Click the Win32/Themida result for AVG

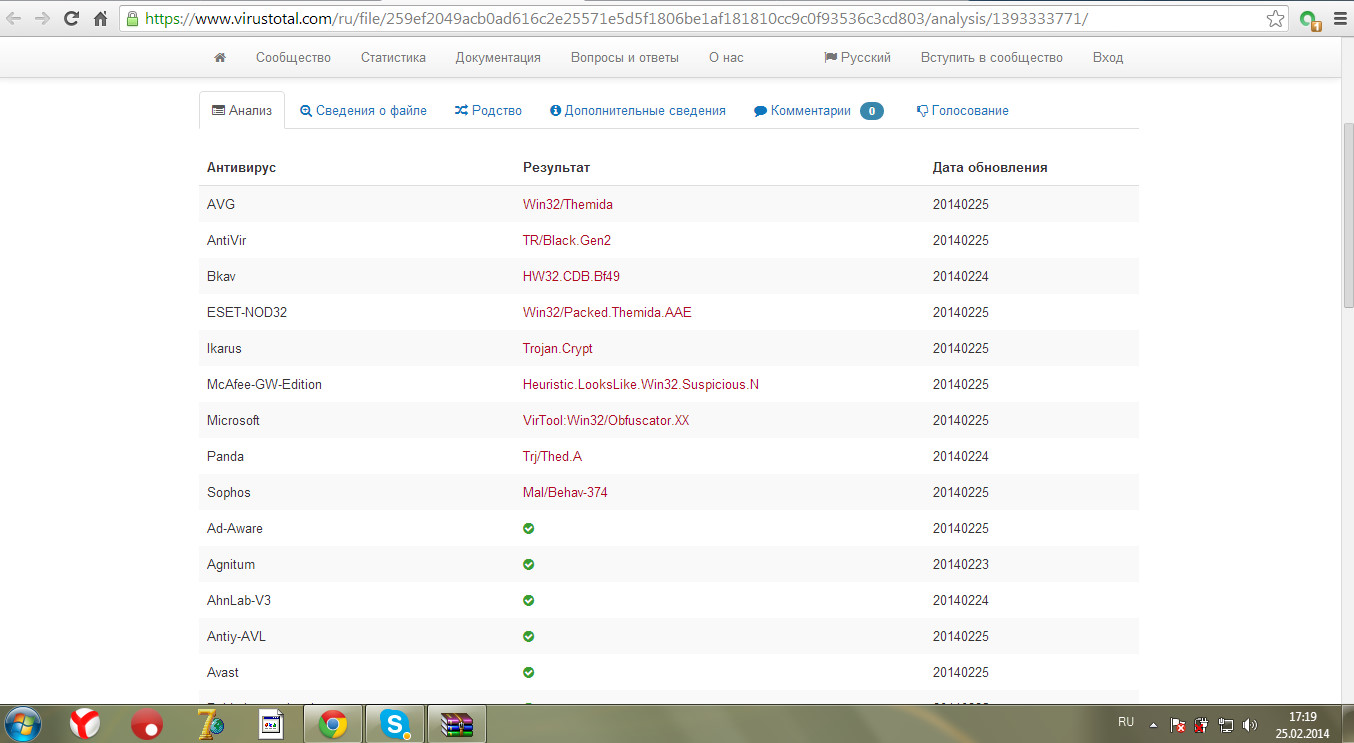(x=568, y=204)
